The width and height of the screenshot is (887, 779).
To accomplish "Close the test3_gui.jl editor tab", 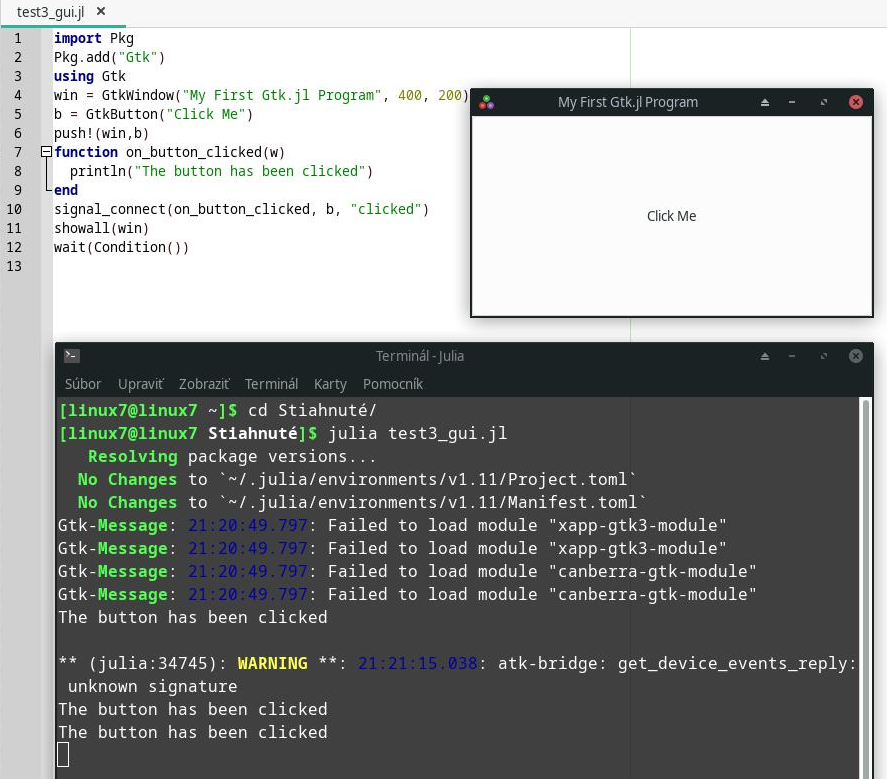I will pyautogui.click(x=101, y=11).
